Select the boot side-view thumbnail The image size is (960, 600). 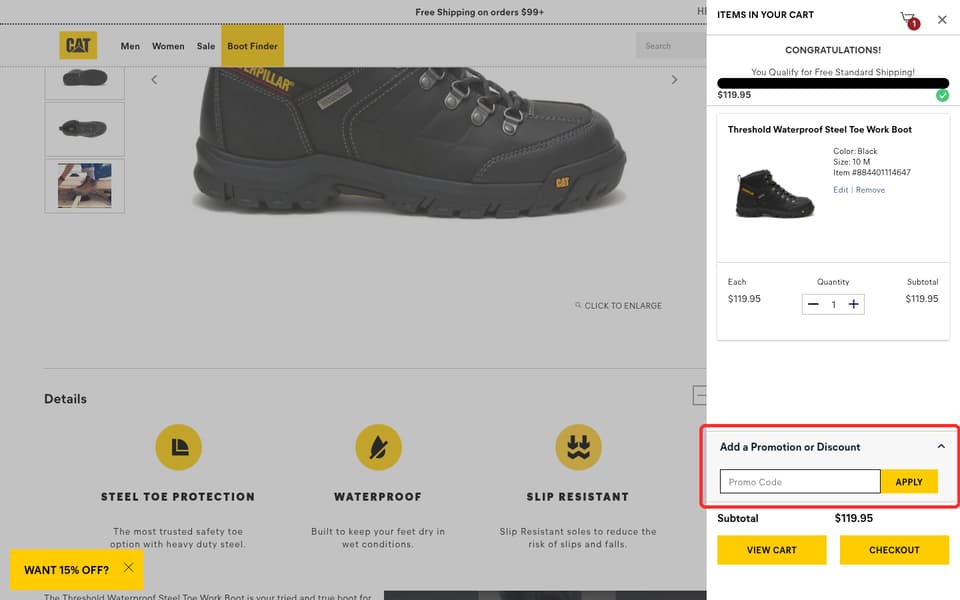pos(84,129)
